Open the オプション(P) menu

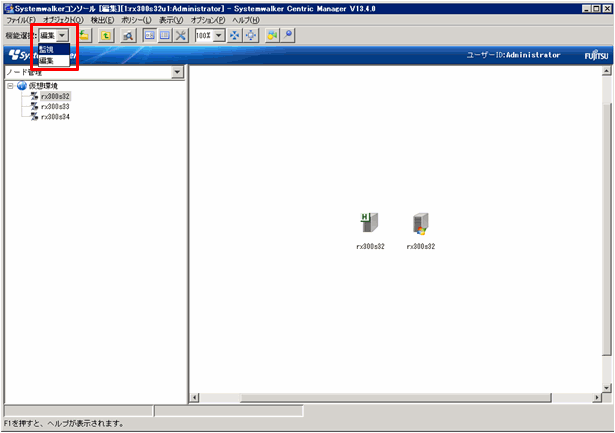click(208, 20)
